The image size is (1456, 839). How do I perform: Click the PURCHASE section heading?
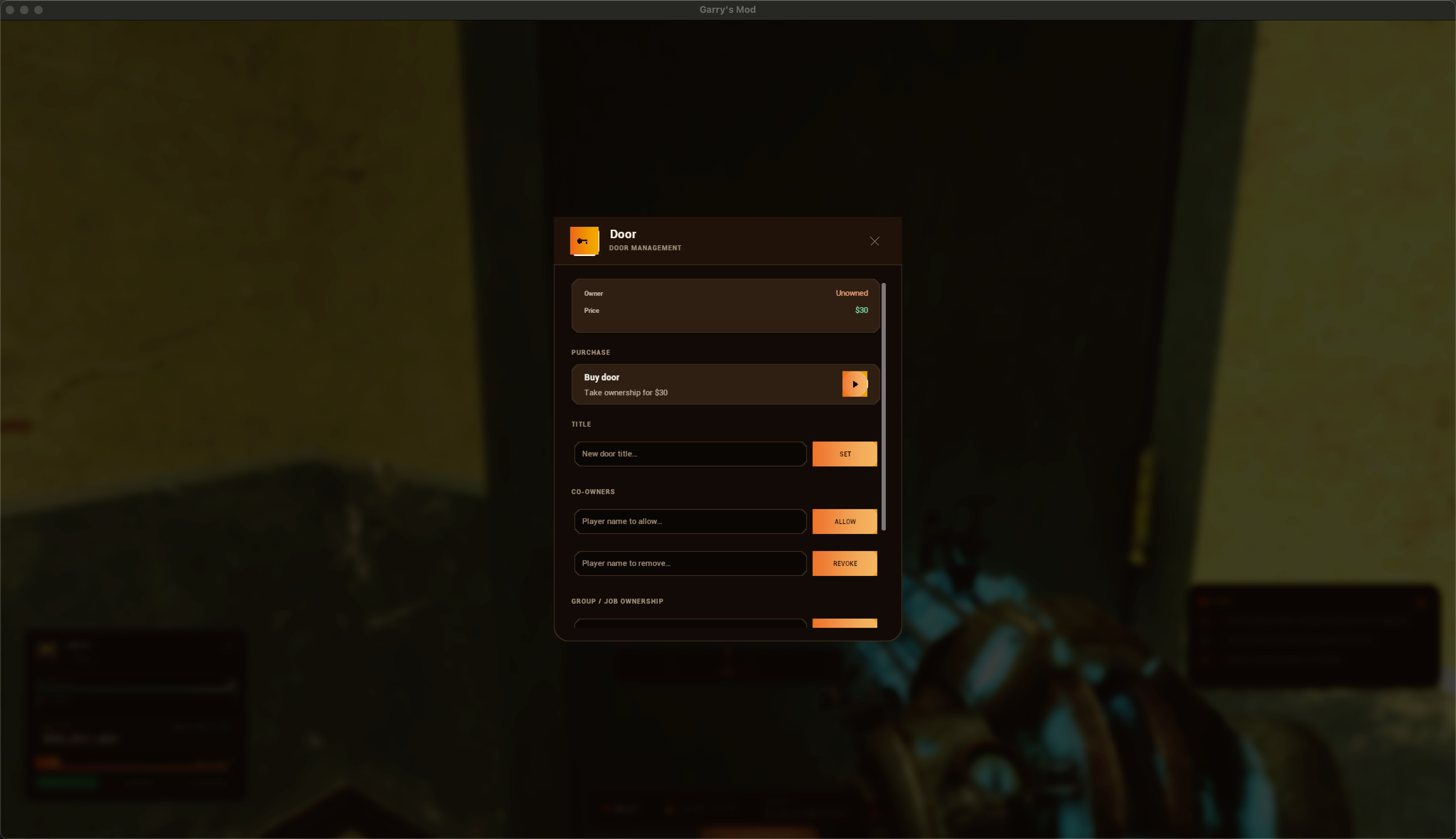point(590,352)
